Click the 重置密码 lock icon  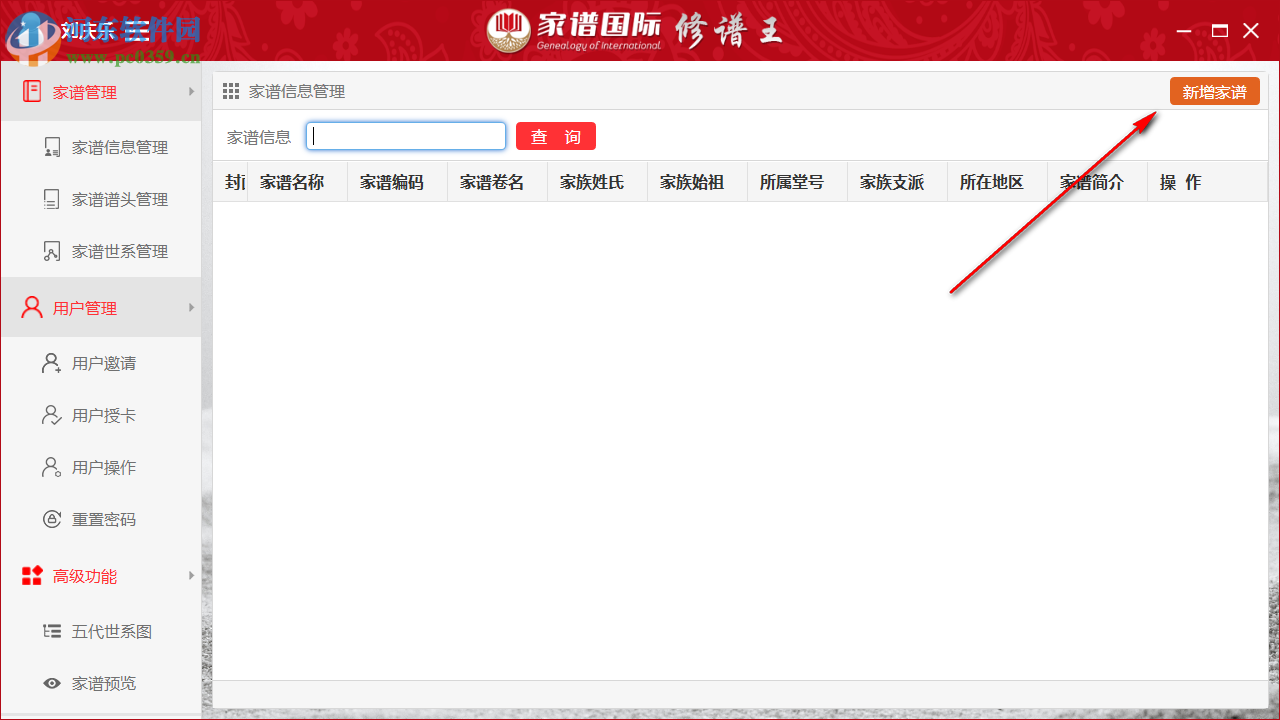(52, 519)
